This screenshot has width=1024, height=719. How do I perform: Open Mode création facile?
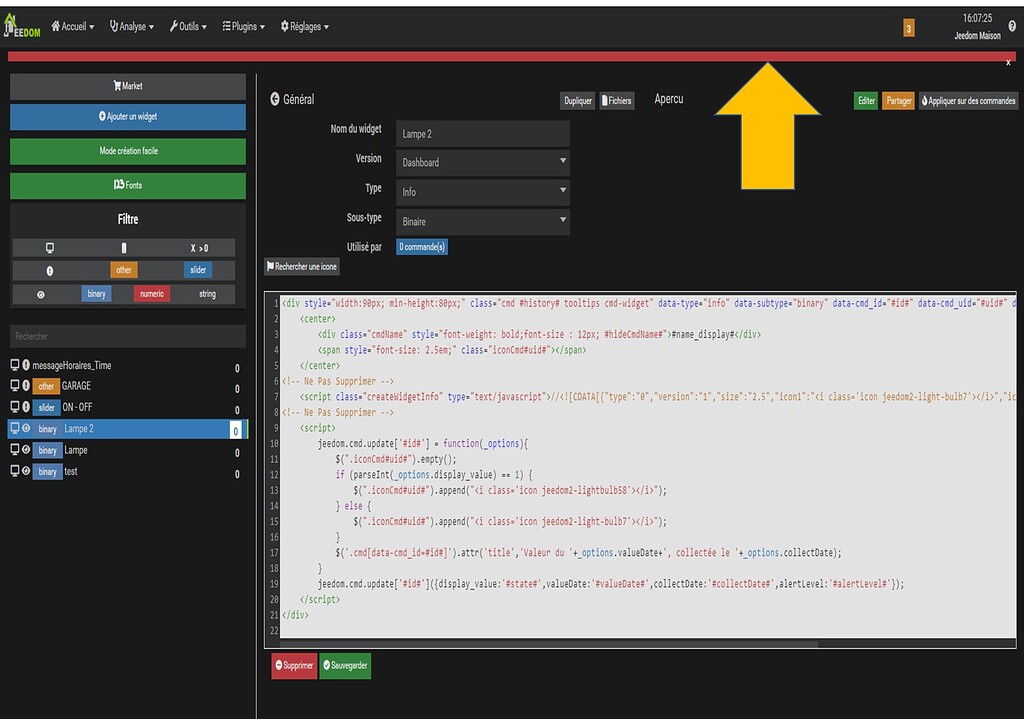pos(128,151)
